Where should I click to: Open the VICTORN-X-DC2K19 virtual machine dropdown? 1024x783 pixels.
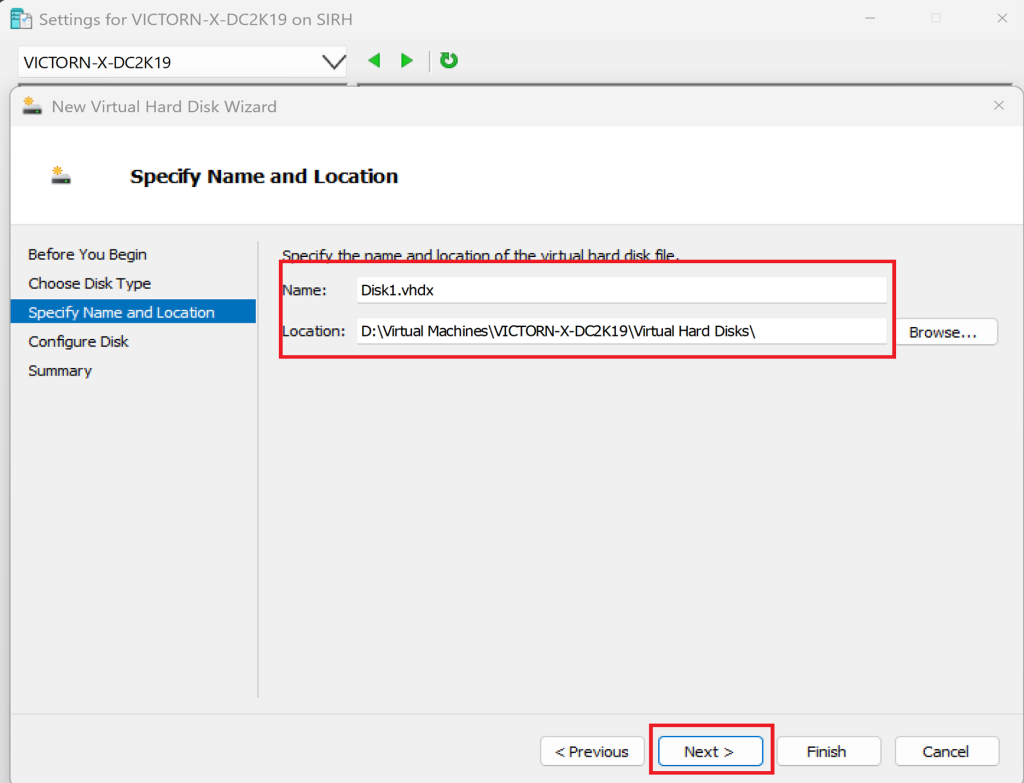[x=333, y=62]
